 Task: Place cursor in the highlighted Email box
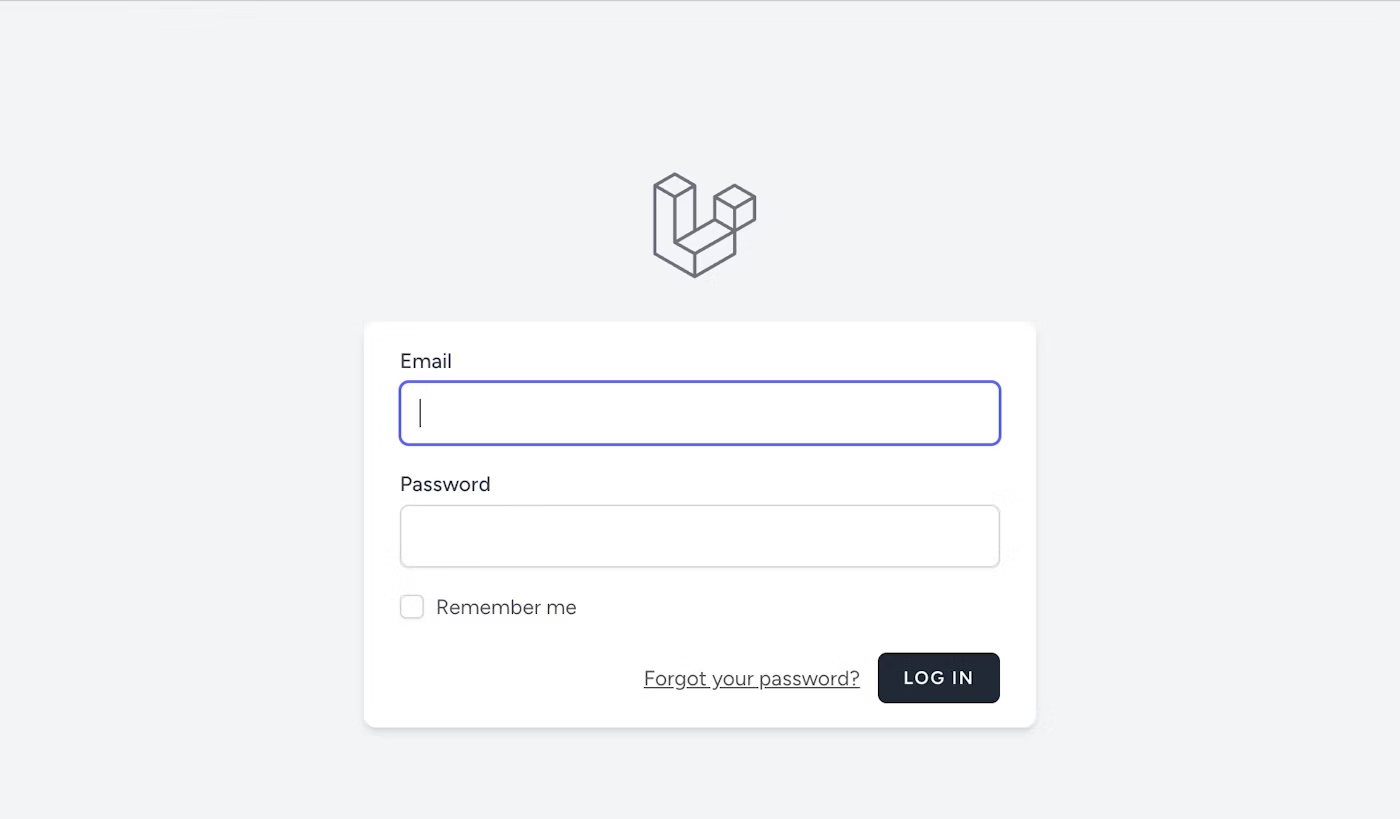tap(700, 413)
